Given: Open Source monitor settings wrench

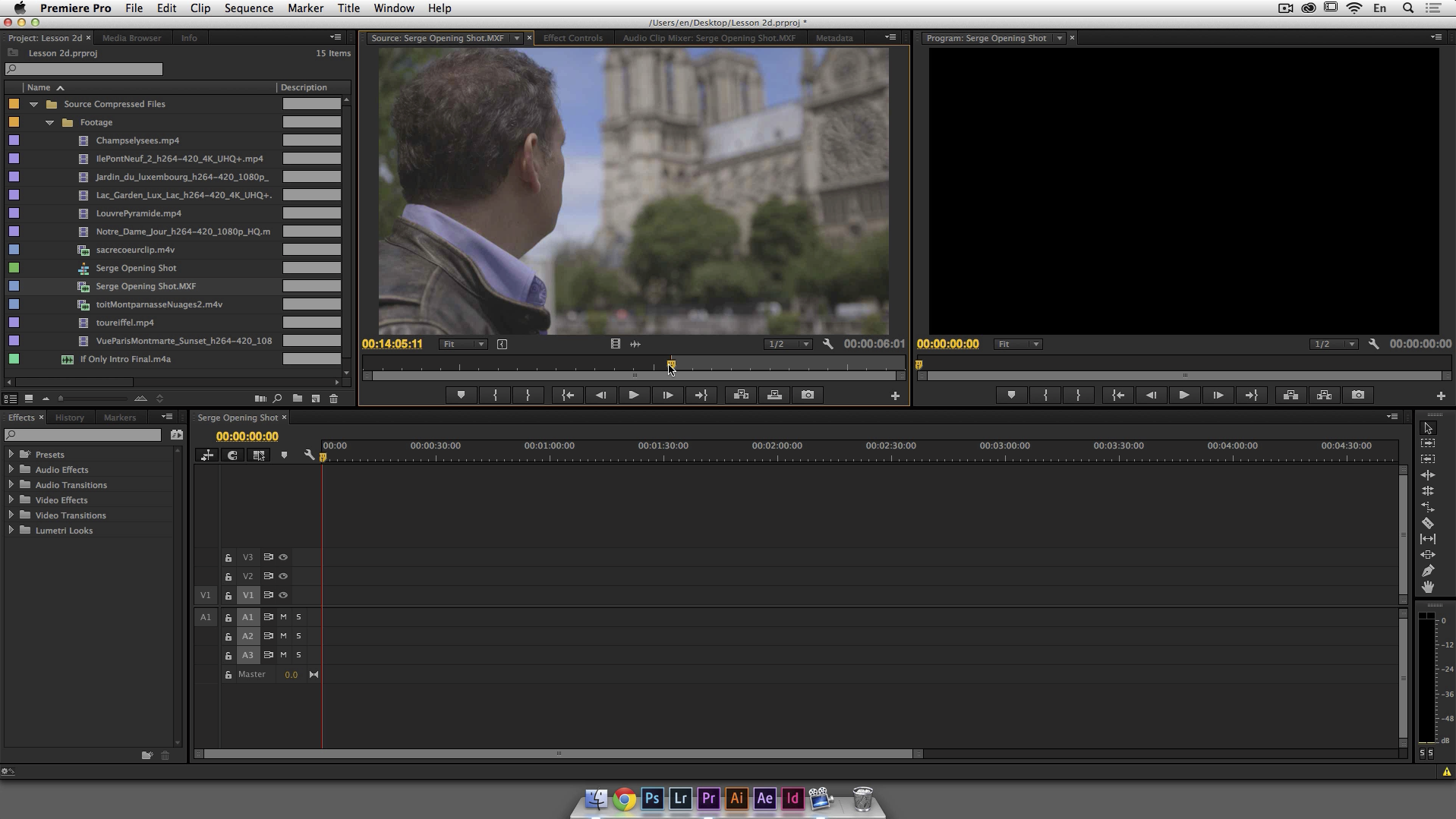Looking at the screenshot, I should 827,344.
